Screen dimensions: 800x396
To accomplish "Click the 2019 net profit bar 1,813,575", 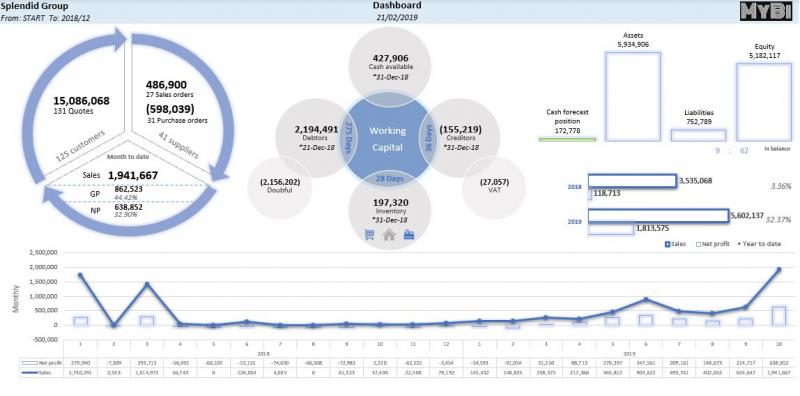I will 611,229.
